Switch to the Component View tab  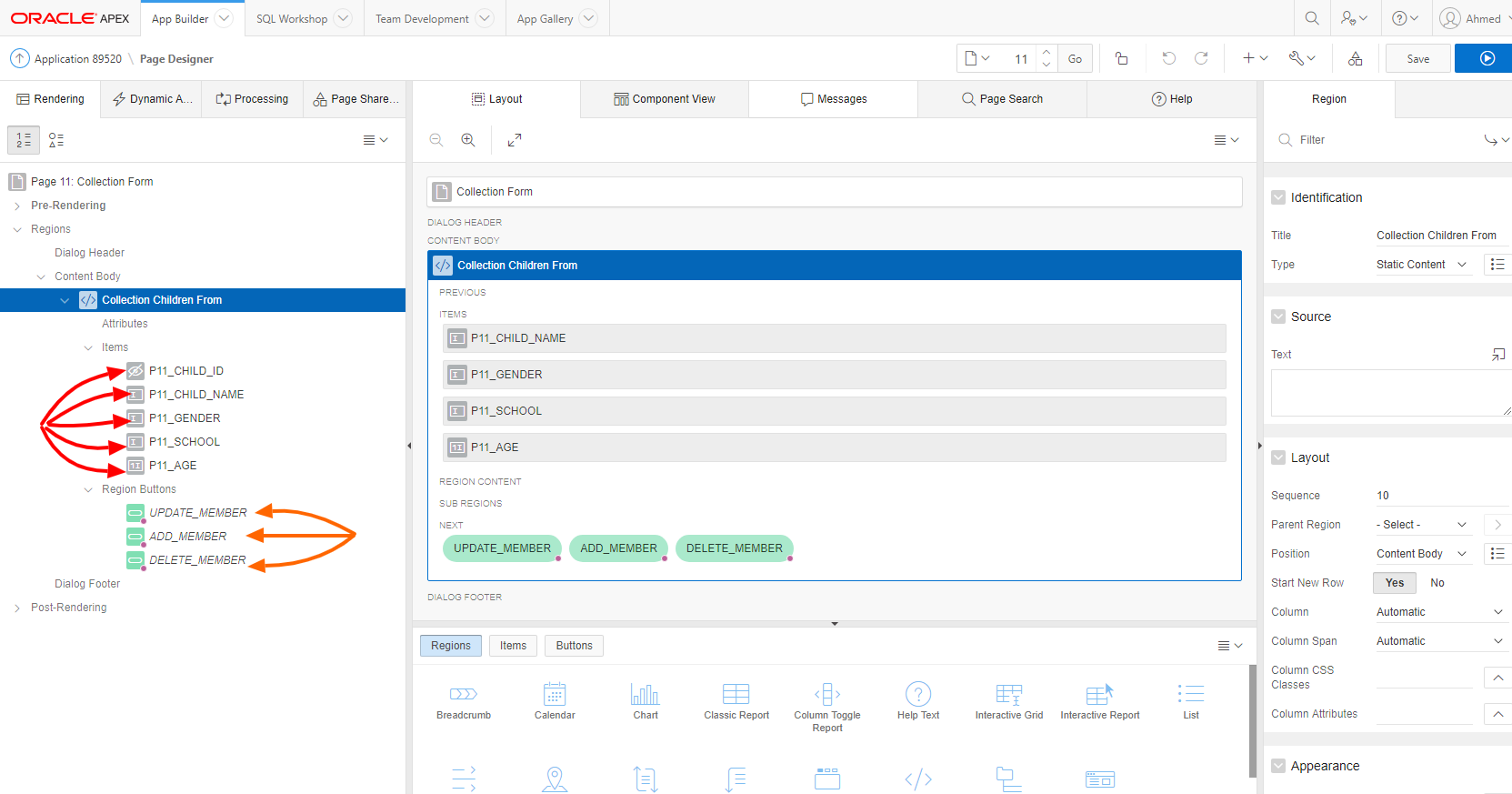(x=665, y=99)
